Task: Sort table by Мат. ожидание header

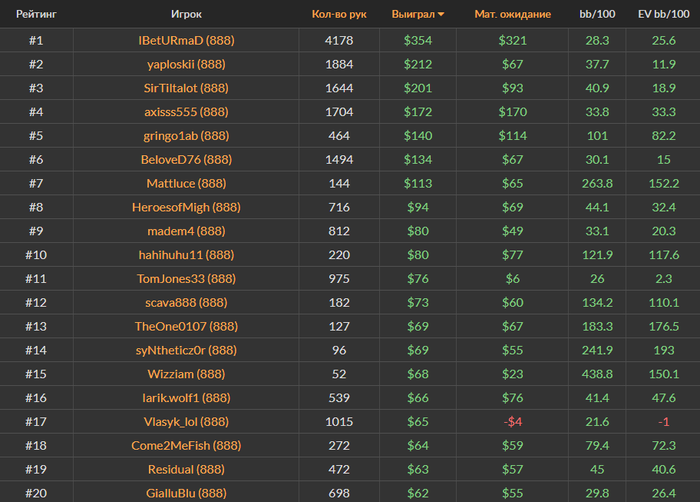Action: click(512, 14)
